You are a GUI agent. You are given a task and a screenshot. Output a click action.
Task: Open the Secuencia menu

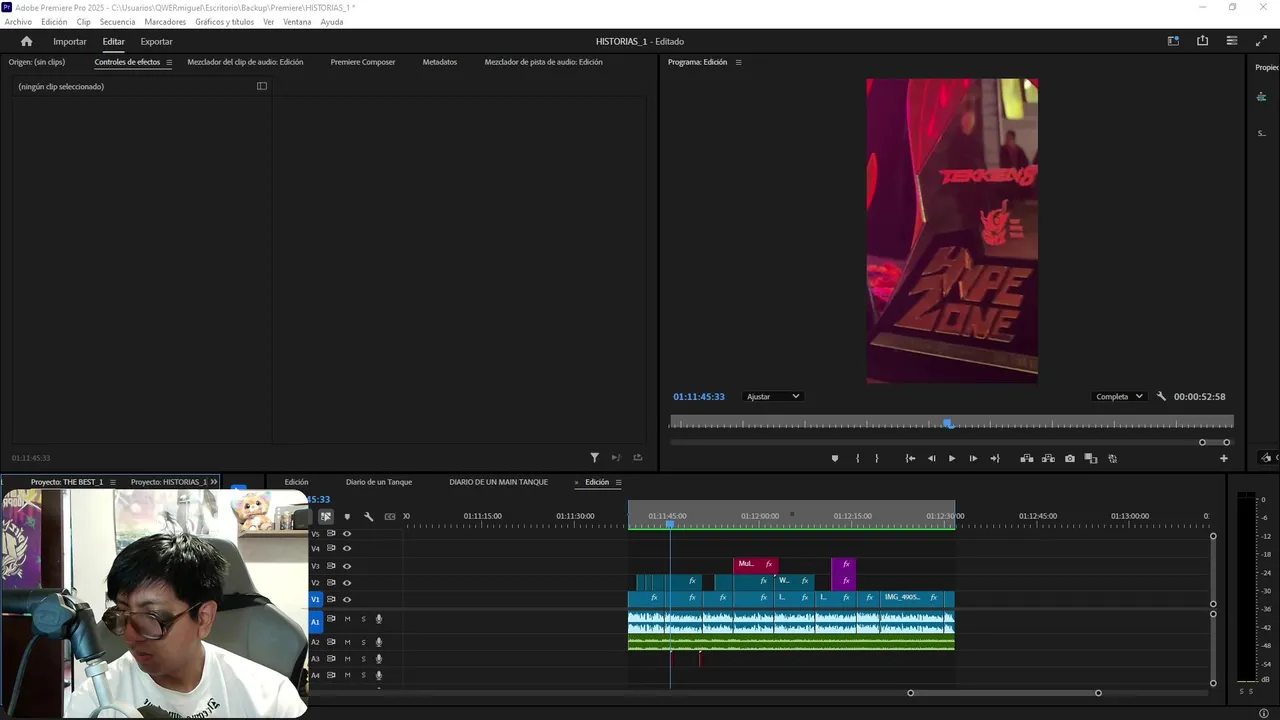[x=117, y=22]
